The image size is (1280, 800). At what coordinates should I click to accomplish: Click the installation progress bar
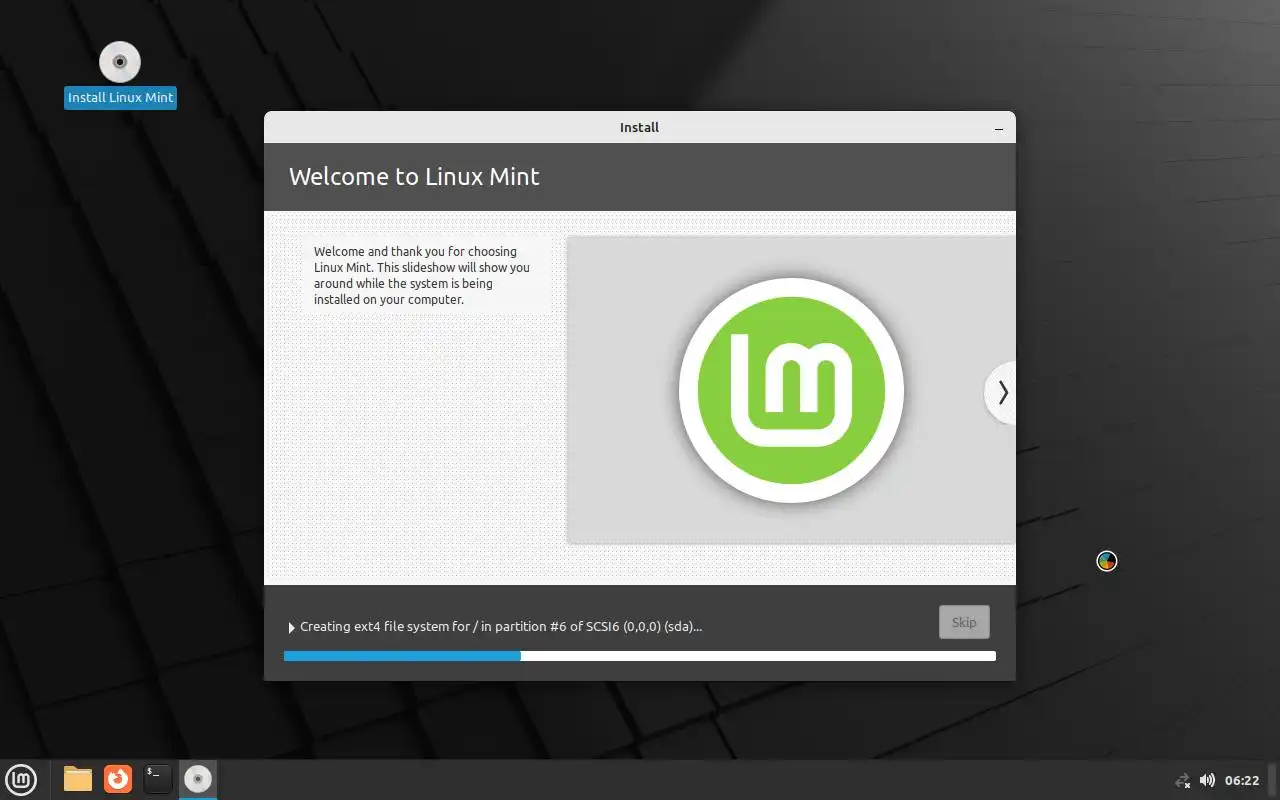640,656
